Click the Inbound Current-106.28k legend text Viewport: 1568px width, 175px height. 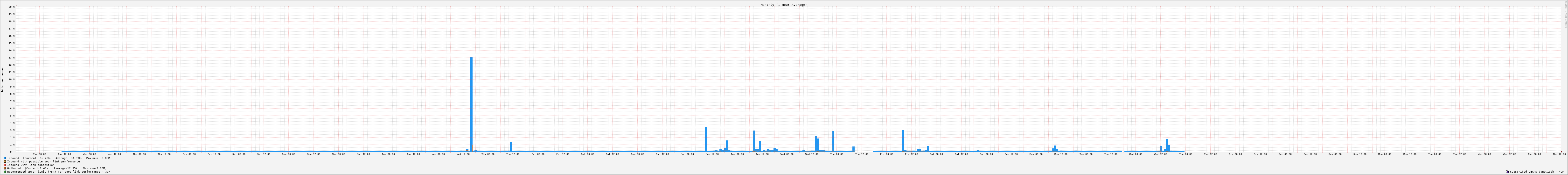(x=59, y=158)
